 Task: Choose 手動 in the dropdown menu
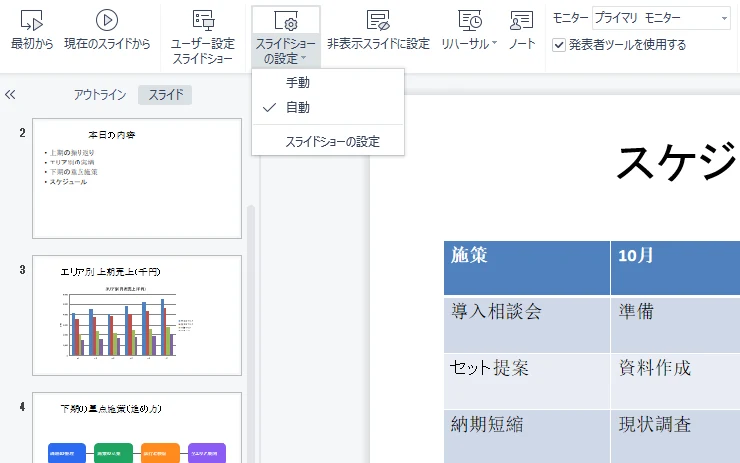[328, 83]
